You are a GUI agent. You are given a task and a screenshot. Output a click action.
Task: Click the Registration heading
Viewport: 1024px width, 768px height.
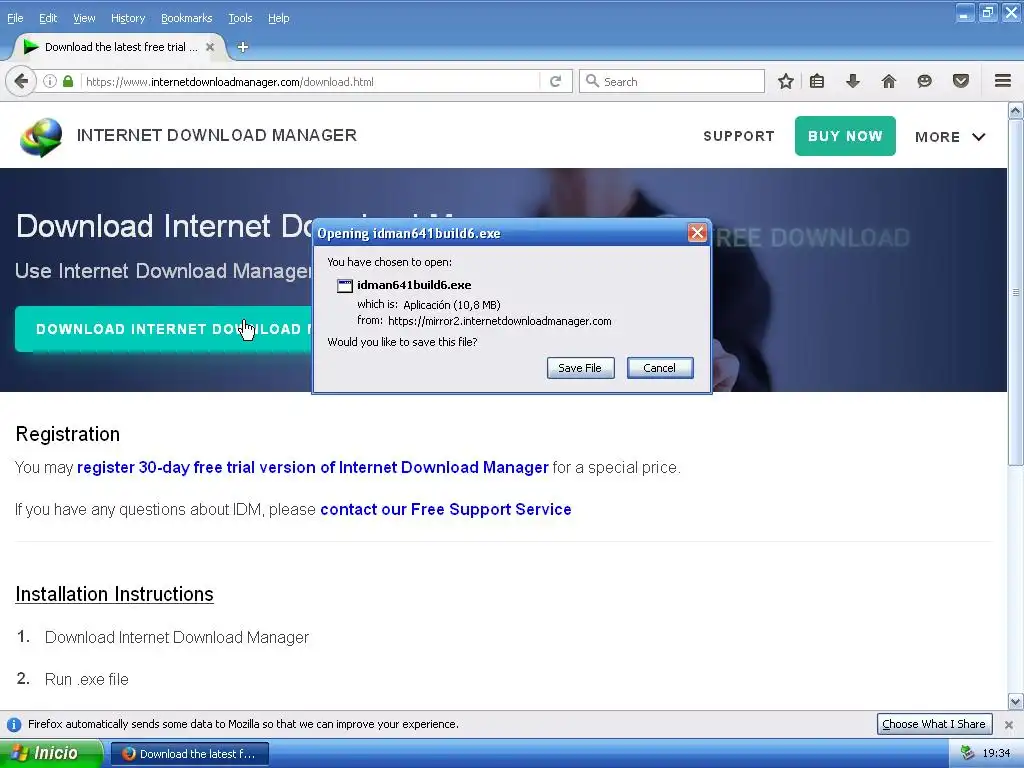[x=68, y=434]
